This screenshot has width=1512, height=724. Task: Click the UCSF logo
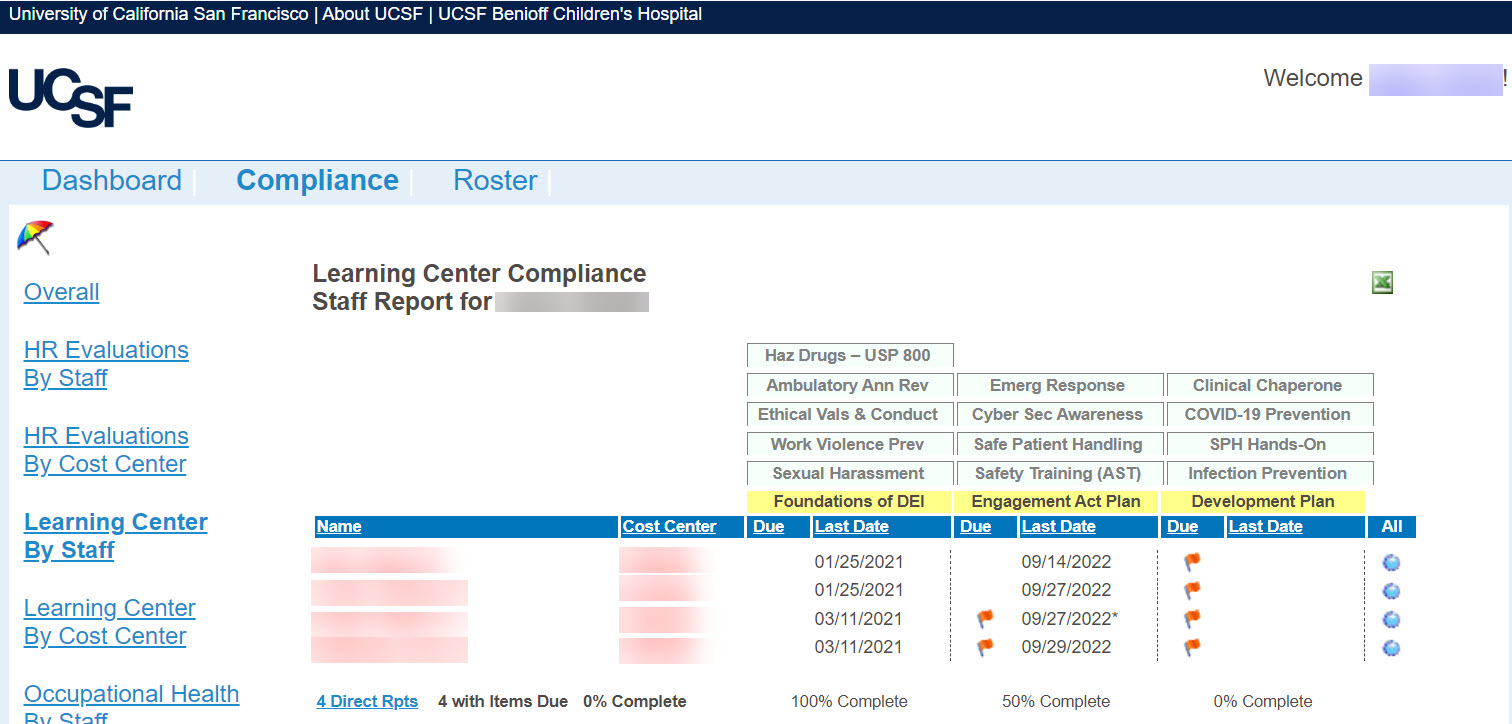(x=71, y=98)
